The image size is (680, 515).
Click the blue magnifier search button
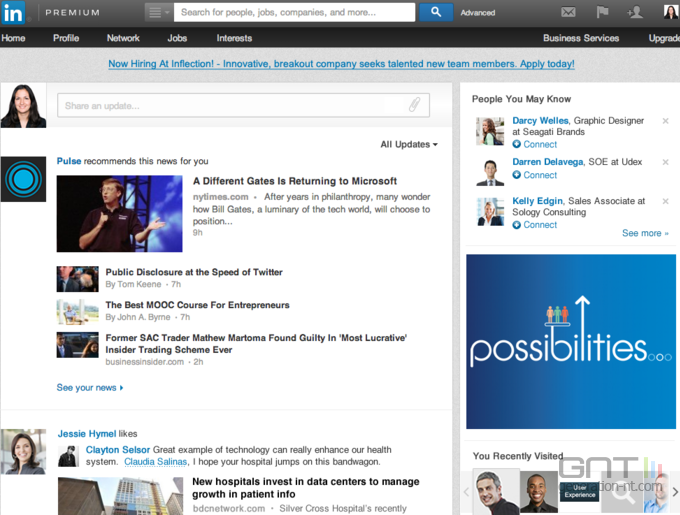[436, 13]
